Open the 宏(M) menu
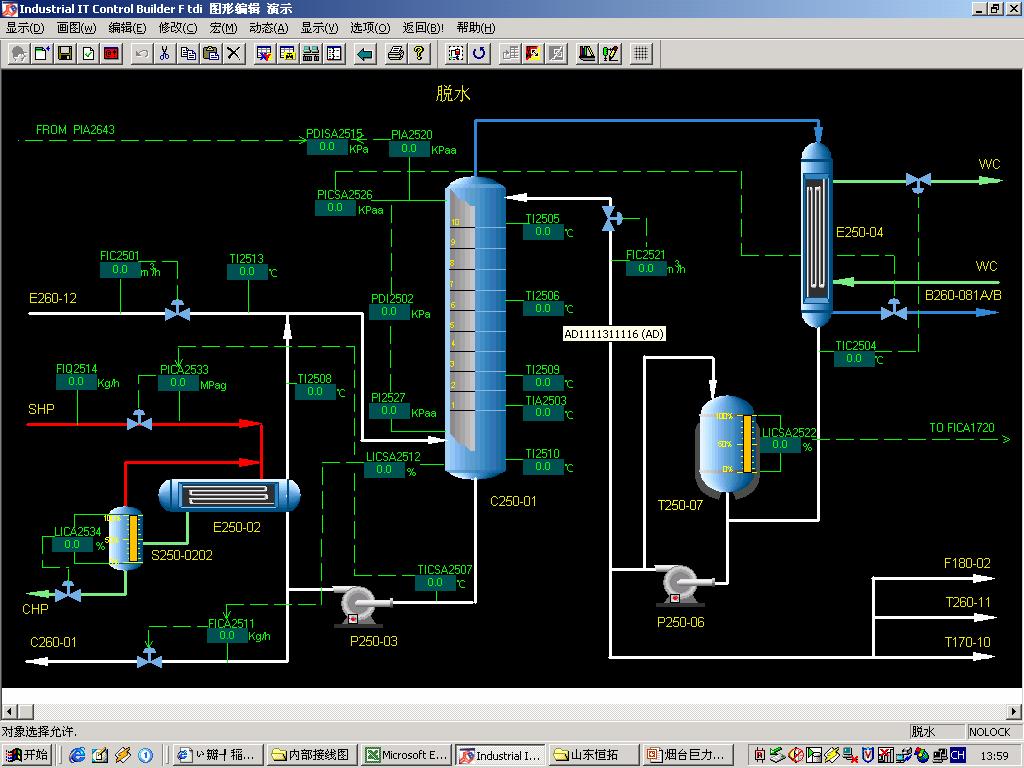Screen dimensions: 1024x768 coord(224,28)
